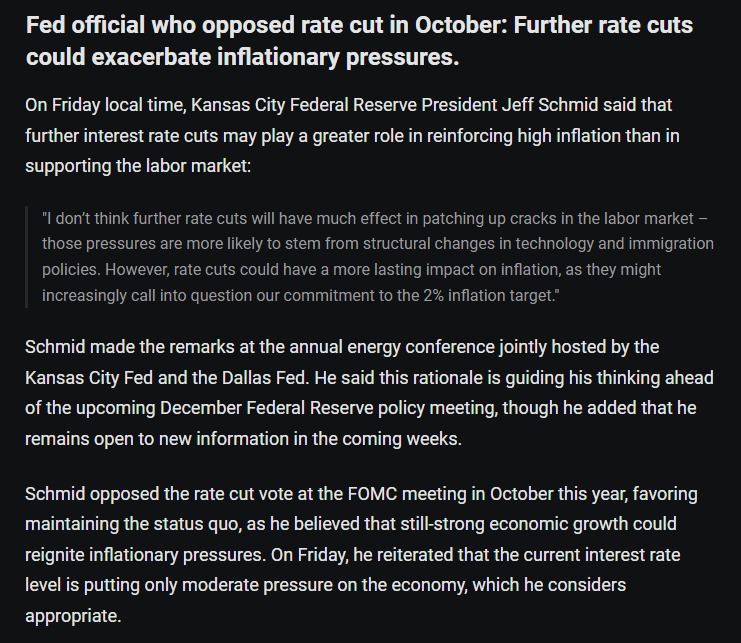The width and height of the screenshot is (741, 643).
Task: Click the final word "appropriate."
Action: click(x=73, y=616)
